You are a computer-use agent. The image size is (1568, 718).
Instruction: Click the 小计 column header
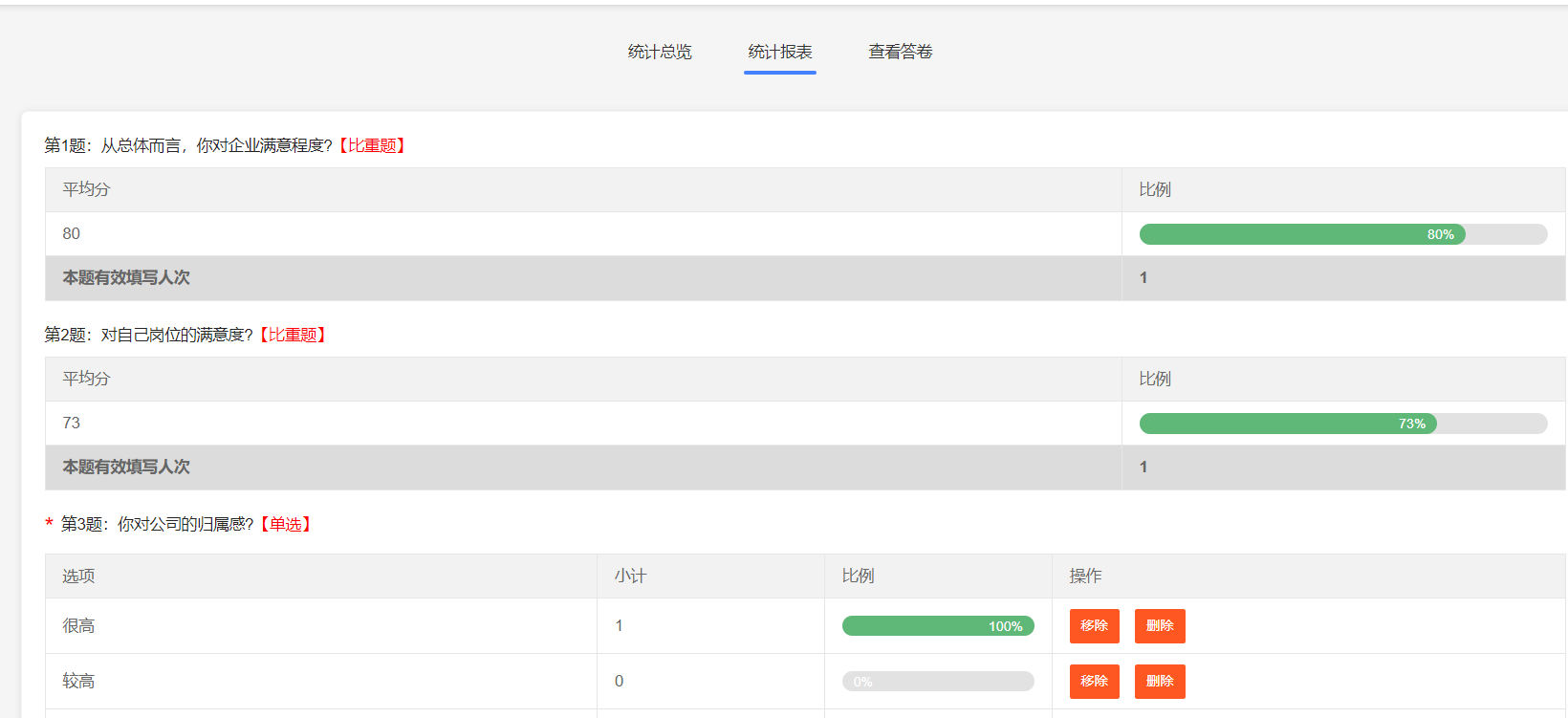click(x=630, y=576)
